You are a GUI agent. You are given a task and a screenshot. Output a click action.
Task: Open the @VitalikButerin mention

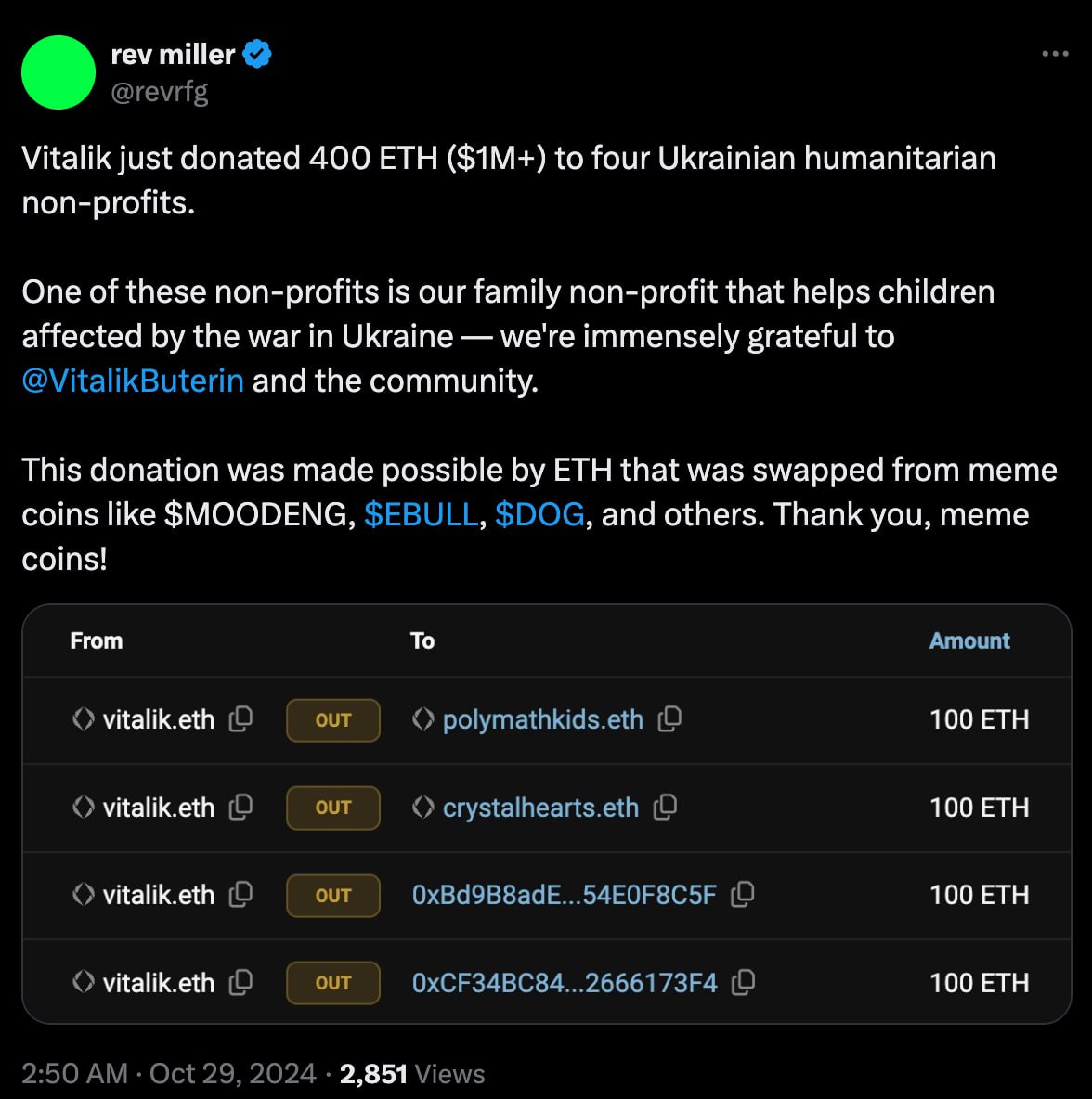pyautogui.click(x=133, y=381)
